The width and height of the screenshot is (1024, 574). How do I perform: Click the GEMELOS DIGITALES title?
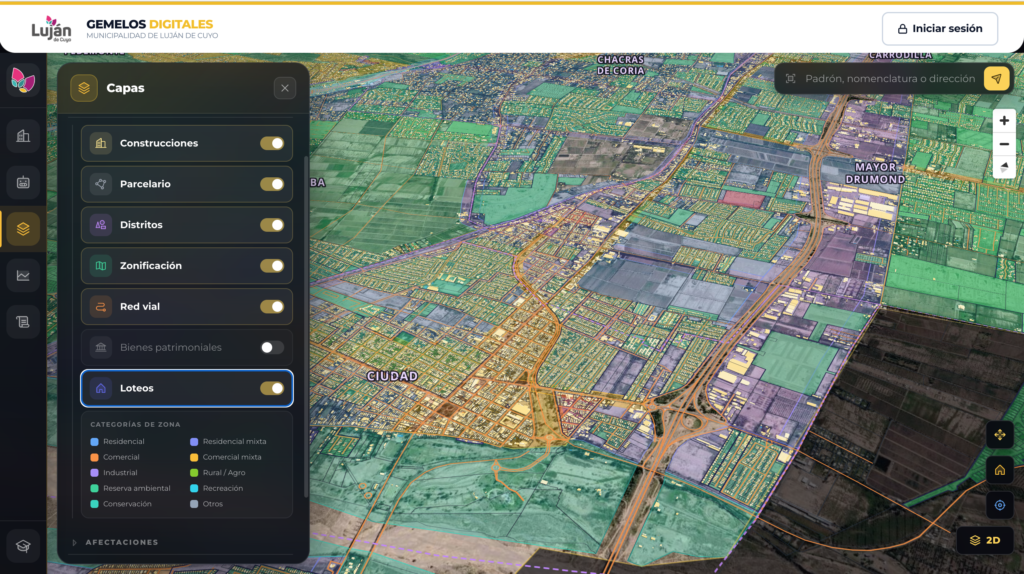(x=150, y=24)
